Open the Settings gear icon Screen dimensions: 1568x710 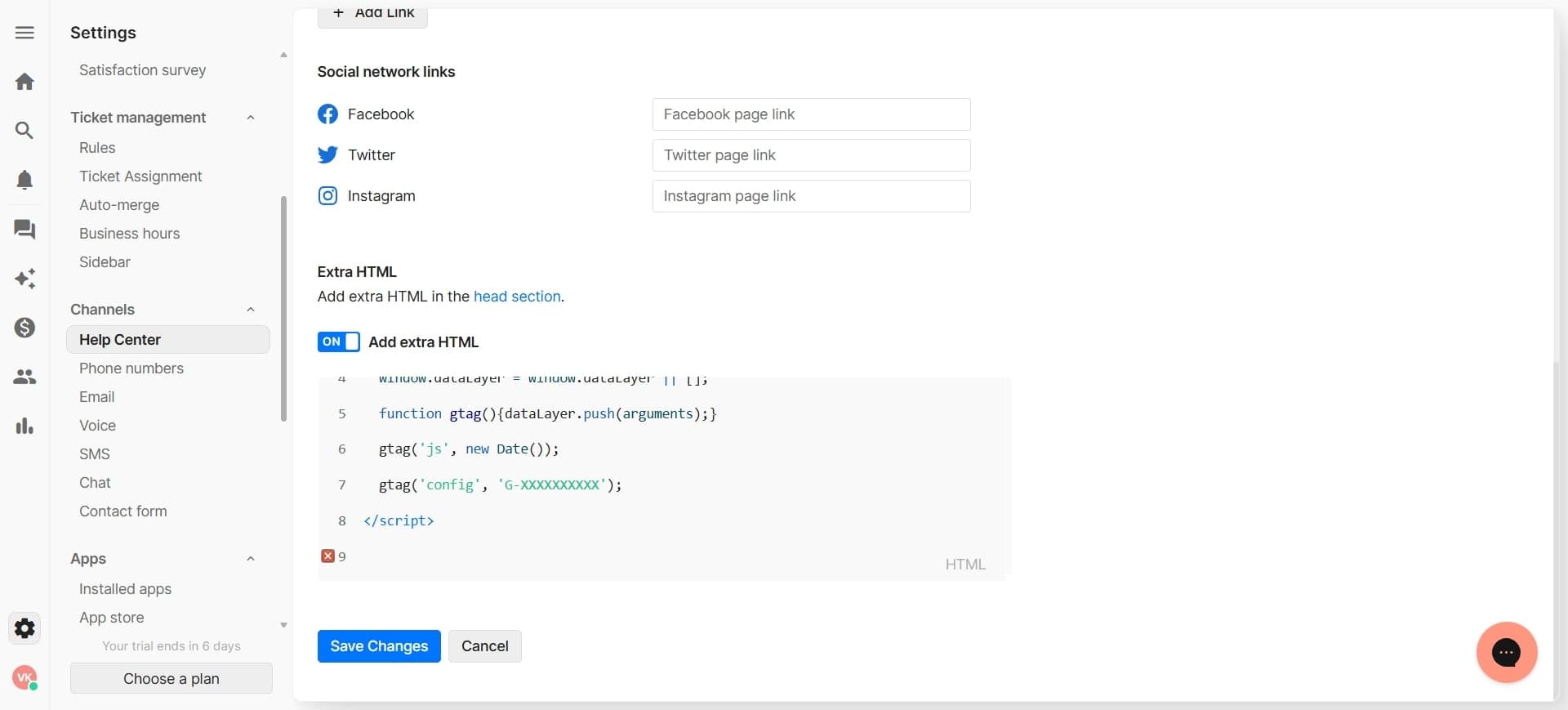pyautogui.click(x=24, y=628)
